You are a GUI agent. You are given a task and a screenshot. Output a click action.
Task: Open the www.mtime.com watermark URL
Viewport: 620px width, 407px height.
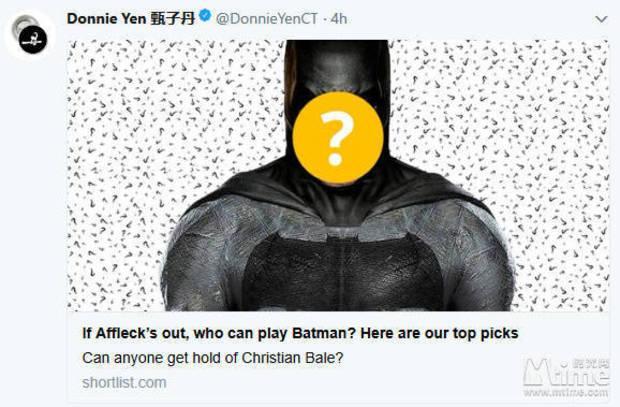point(566,393)
